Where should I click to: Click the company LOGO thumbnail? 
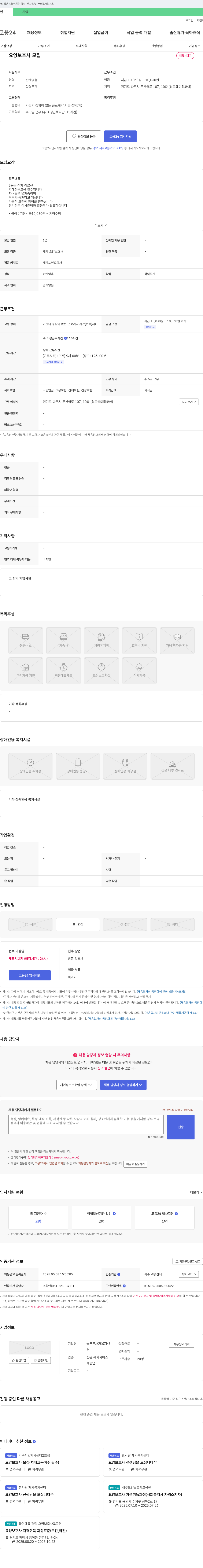pos(29,1348)
